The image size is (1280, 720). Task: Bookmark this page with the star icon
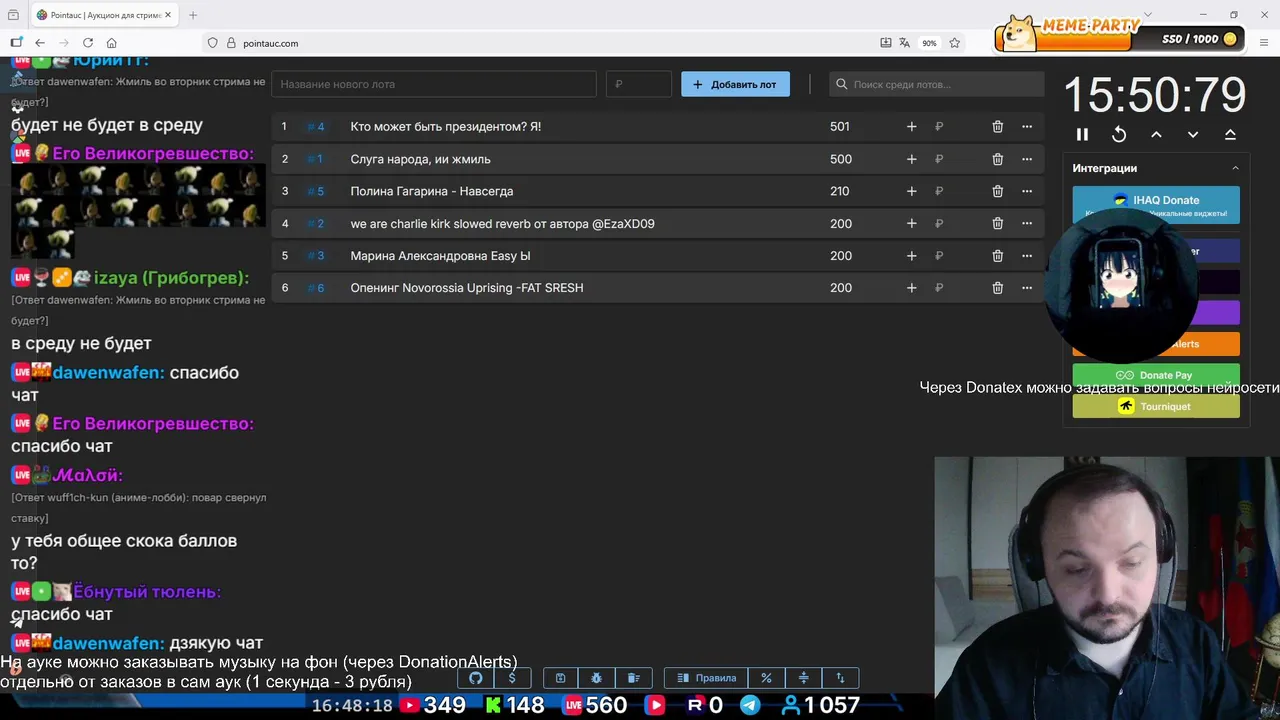coord(955,43)
